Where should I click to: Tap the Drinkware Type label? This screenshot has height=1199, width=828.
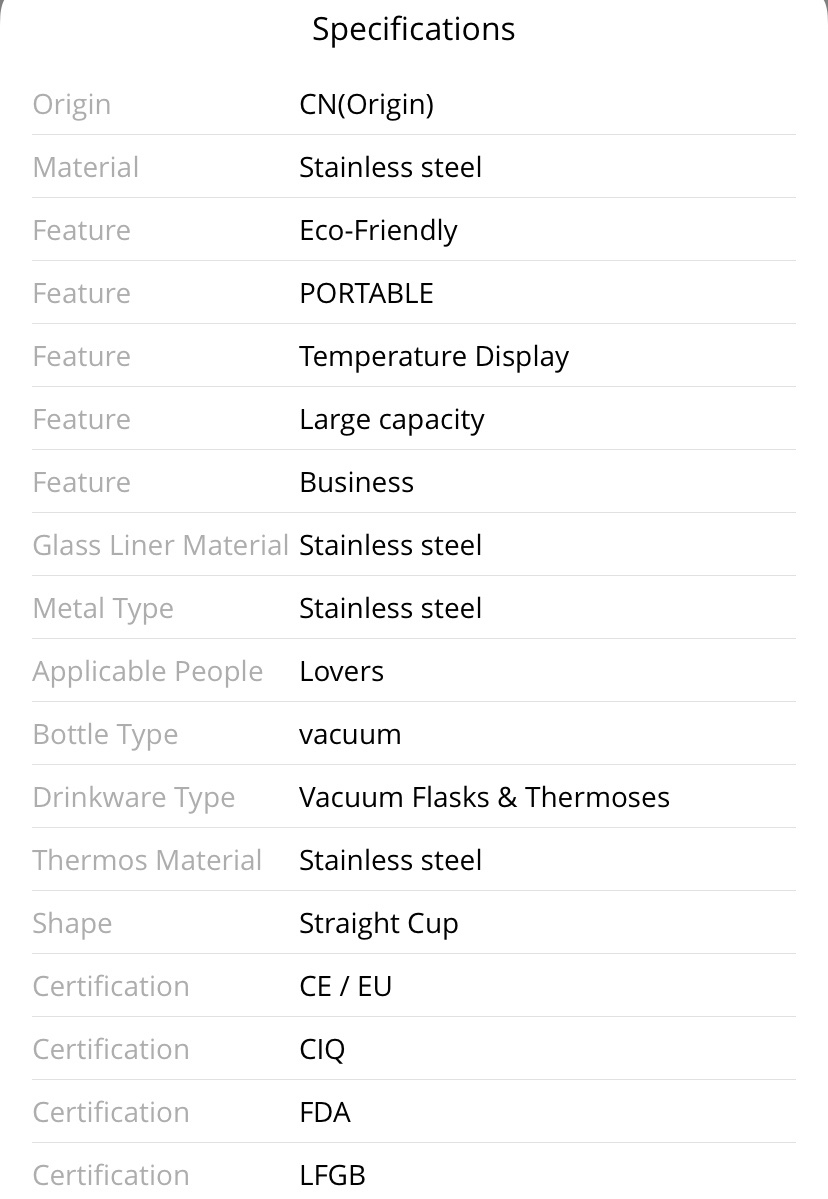(134, 798)
